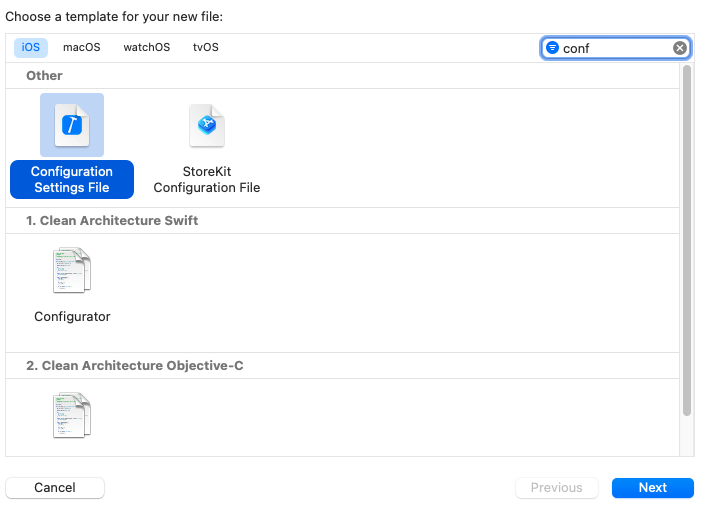
Task: Click the template list vertical scrollbar
Action: point(687,240)
